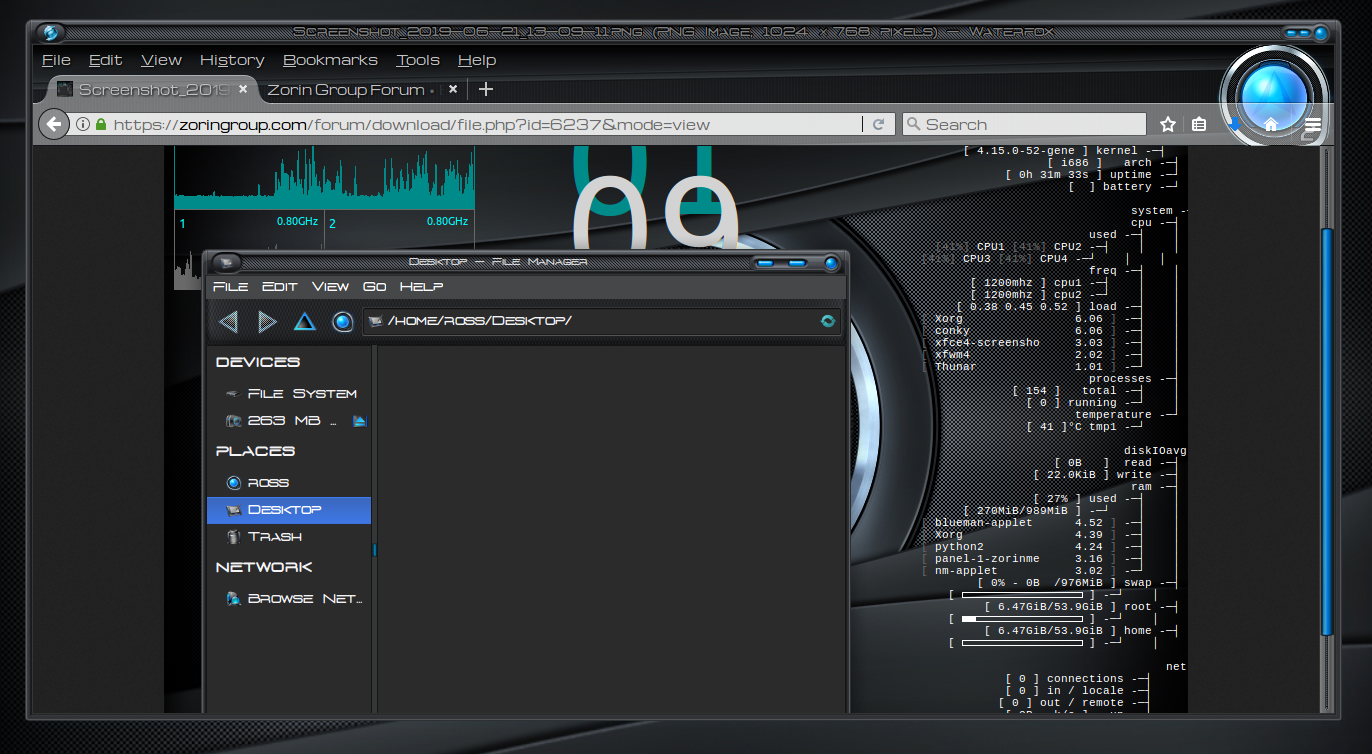This screenshot has height=754, width=1372.
Task: Open the downloads arrow icon
Action: coord(1235,124)
